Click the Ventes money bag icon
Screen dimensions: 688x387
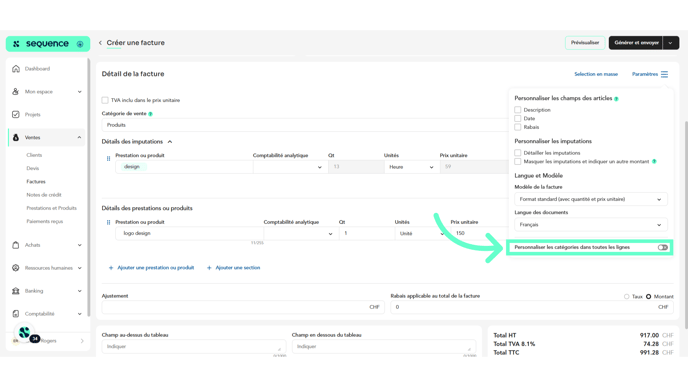[x=16, y=137]
